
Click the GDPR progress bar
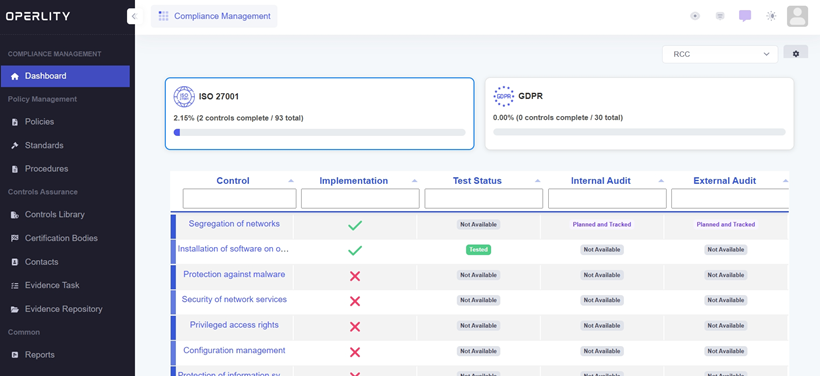tap(639, 132)
